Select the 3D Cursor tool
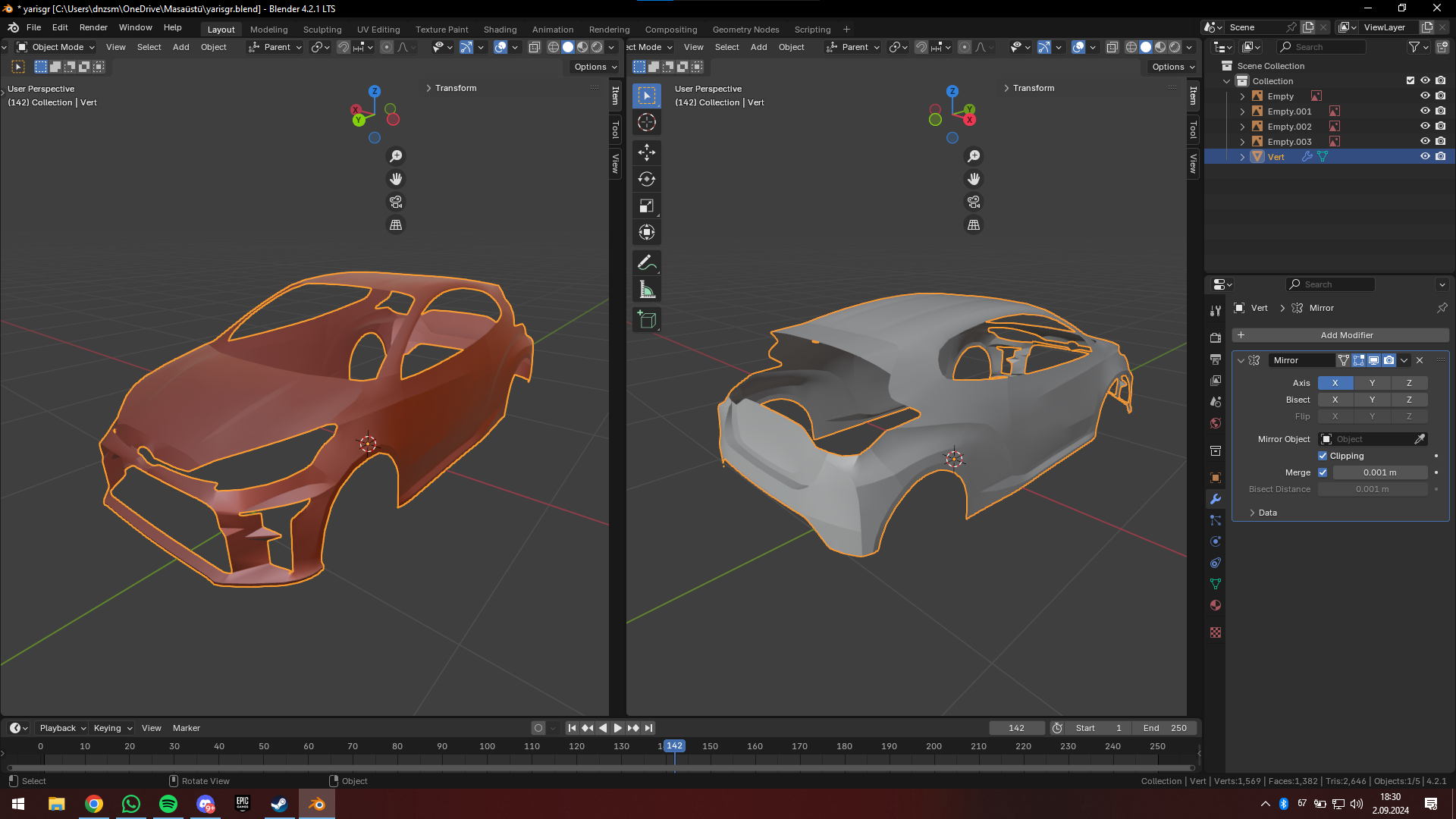Viewport: 1456px width, 819px height. click(x=647, y=122)
